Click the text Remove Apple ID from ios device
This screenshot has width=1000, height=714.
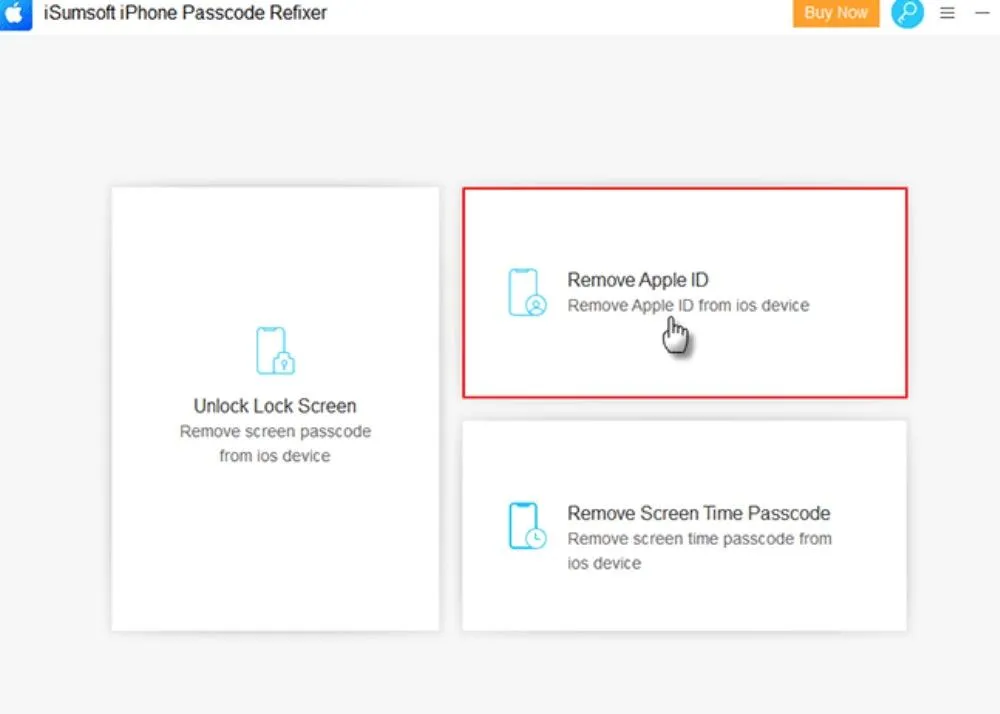click(x=689, y=306)
